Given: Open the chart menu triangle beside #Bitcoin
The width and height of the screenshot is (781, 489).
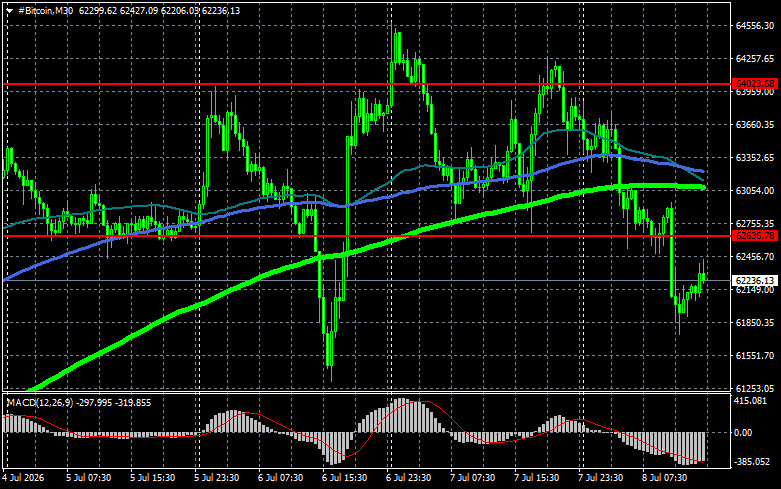Looking at the screenshot, I should tap(9, 10).
